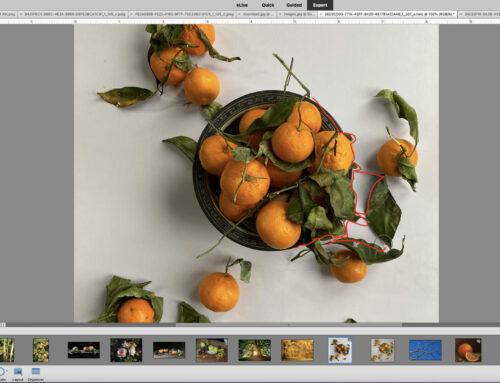Select the unhighlighted oranges on white thumbnail

(x=383, y=350)
